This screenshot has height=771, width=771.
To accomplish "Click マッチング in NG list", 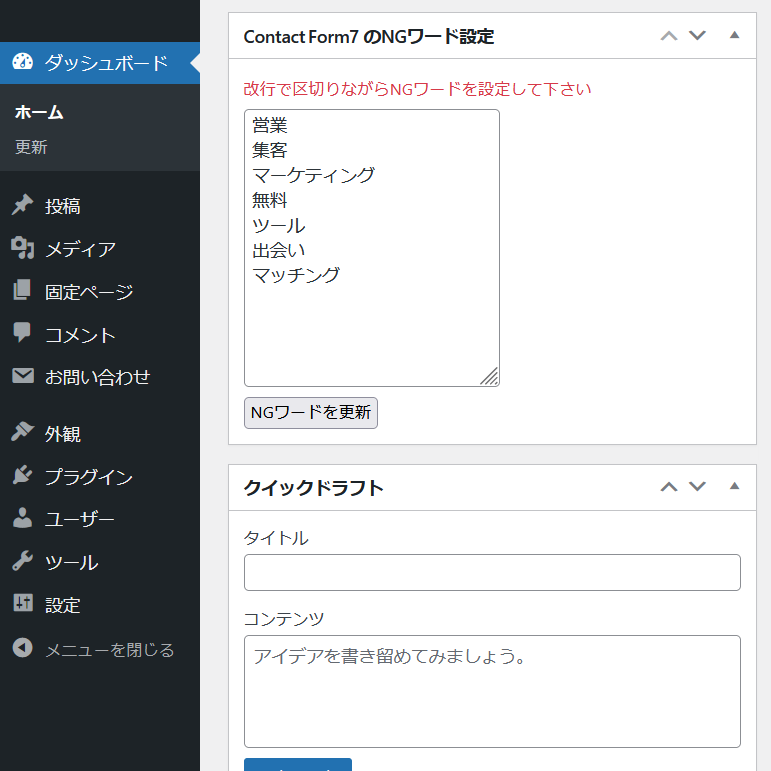I will [296, 275].
